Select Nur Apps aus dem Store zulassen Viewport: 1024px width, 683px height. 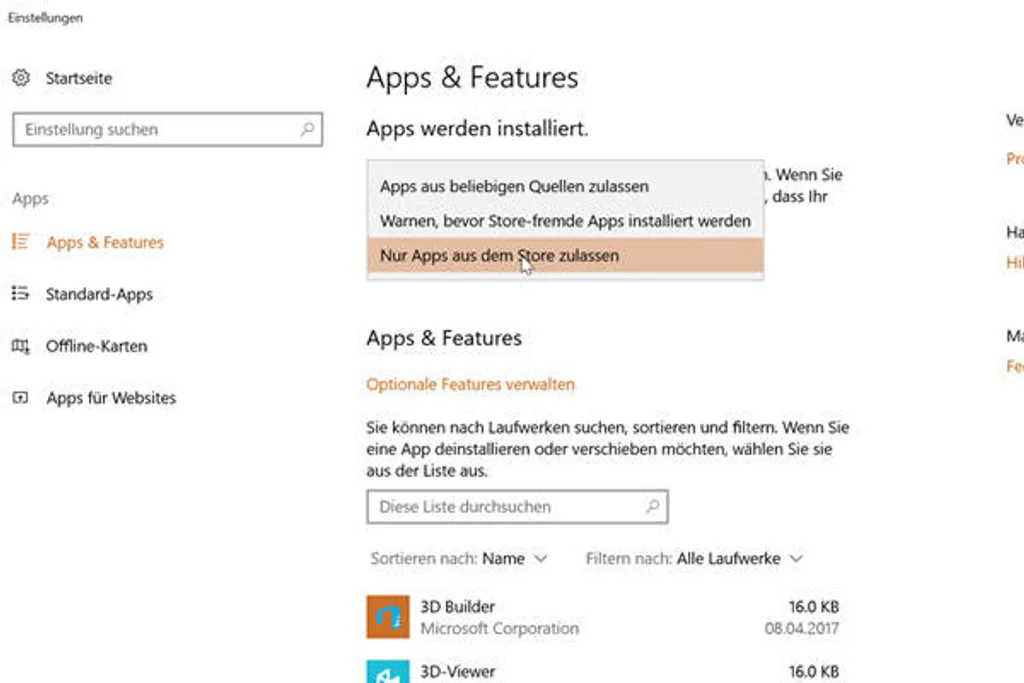point(565,255)
